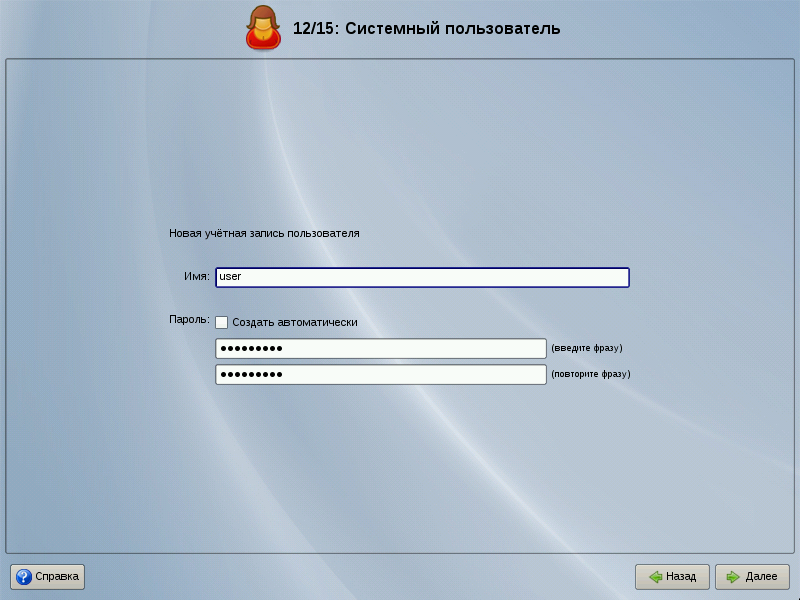Viewport: 800px width, 600px height.
Task: Click the Пароль: field label
Action: point(190,321)
